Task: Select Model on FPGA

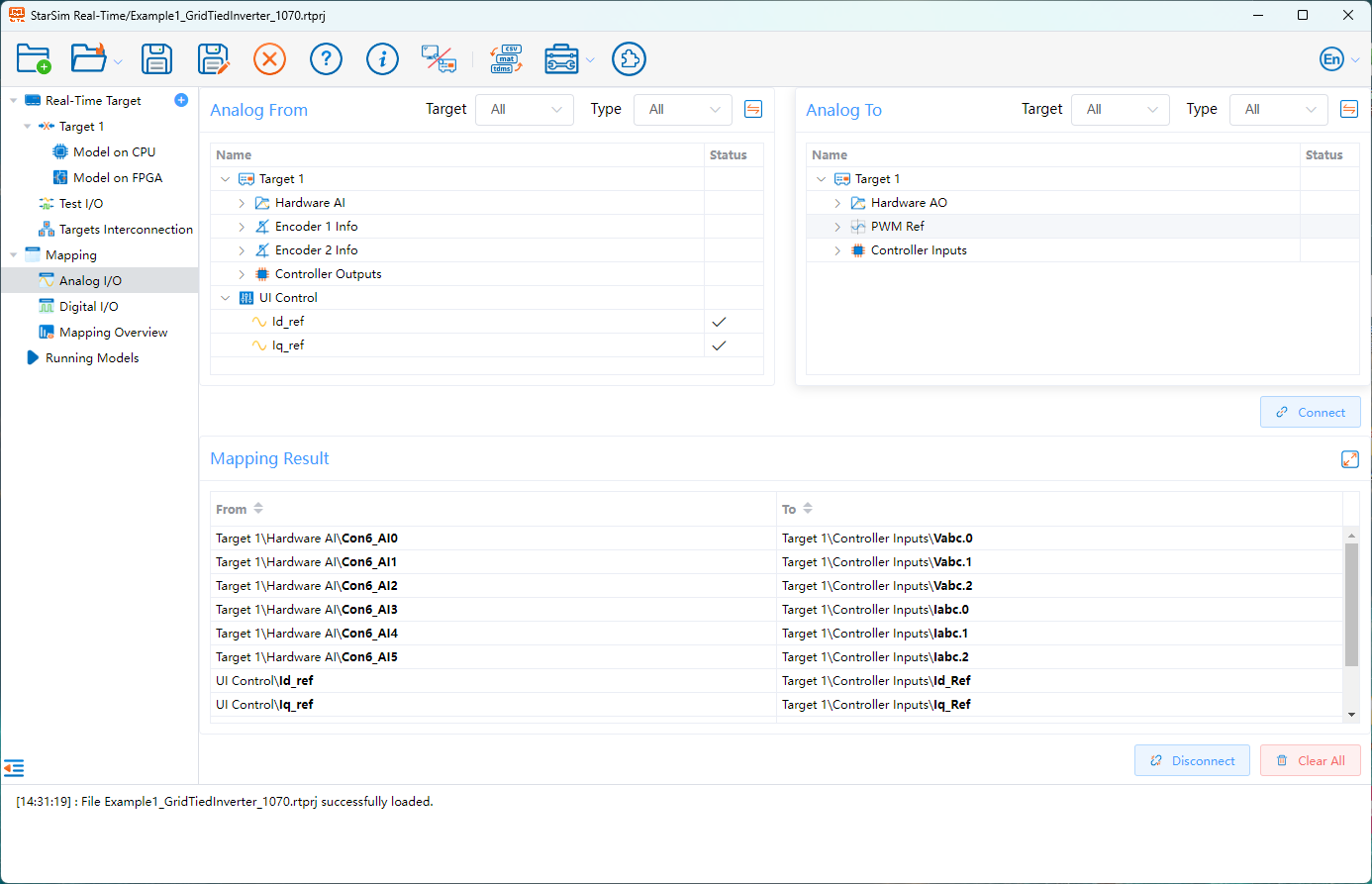Action: tap(118, 178)
